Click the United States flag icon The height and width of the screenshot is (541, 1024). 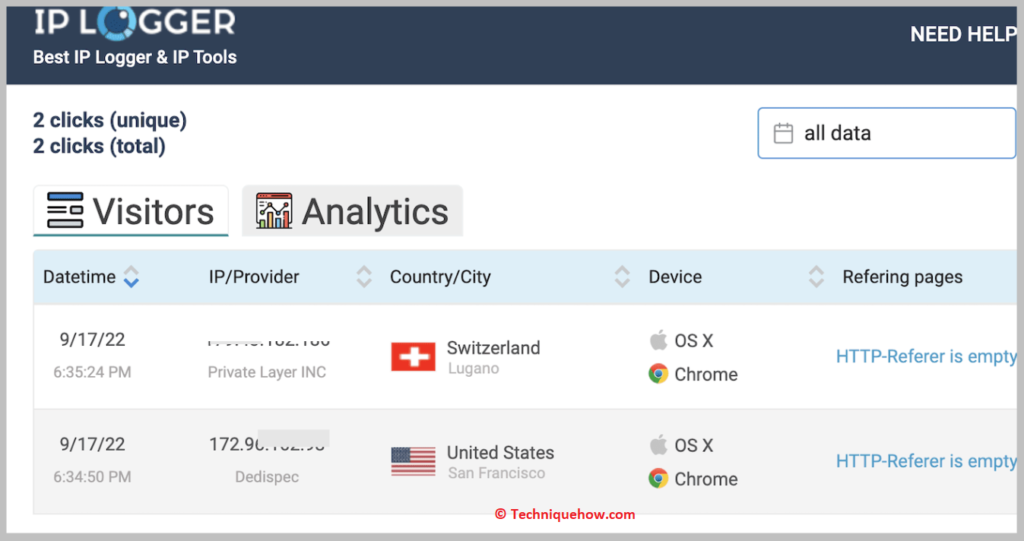[x=413, y=461]
